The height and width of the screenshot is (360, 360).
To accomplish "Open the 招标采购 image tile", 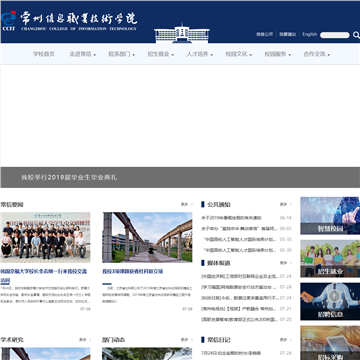I will coord(330,343).
